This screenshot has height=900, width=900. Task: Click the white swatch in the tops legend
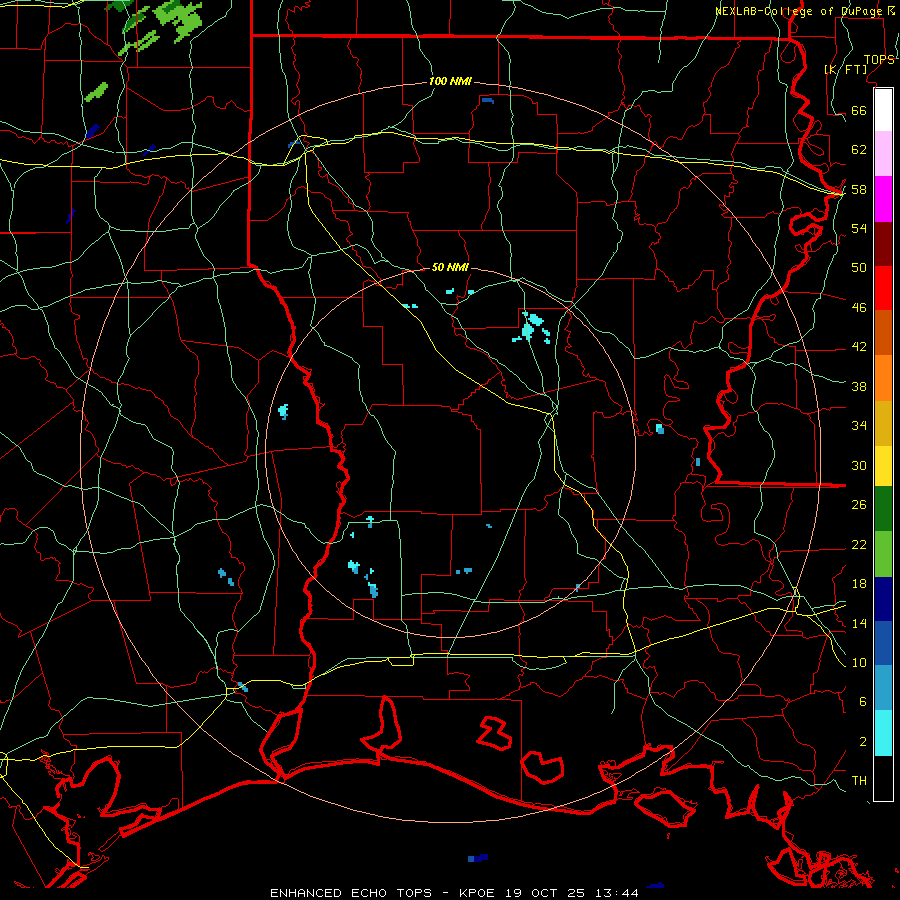(883, 110)
